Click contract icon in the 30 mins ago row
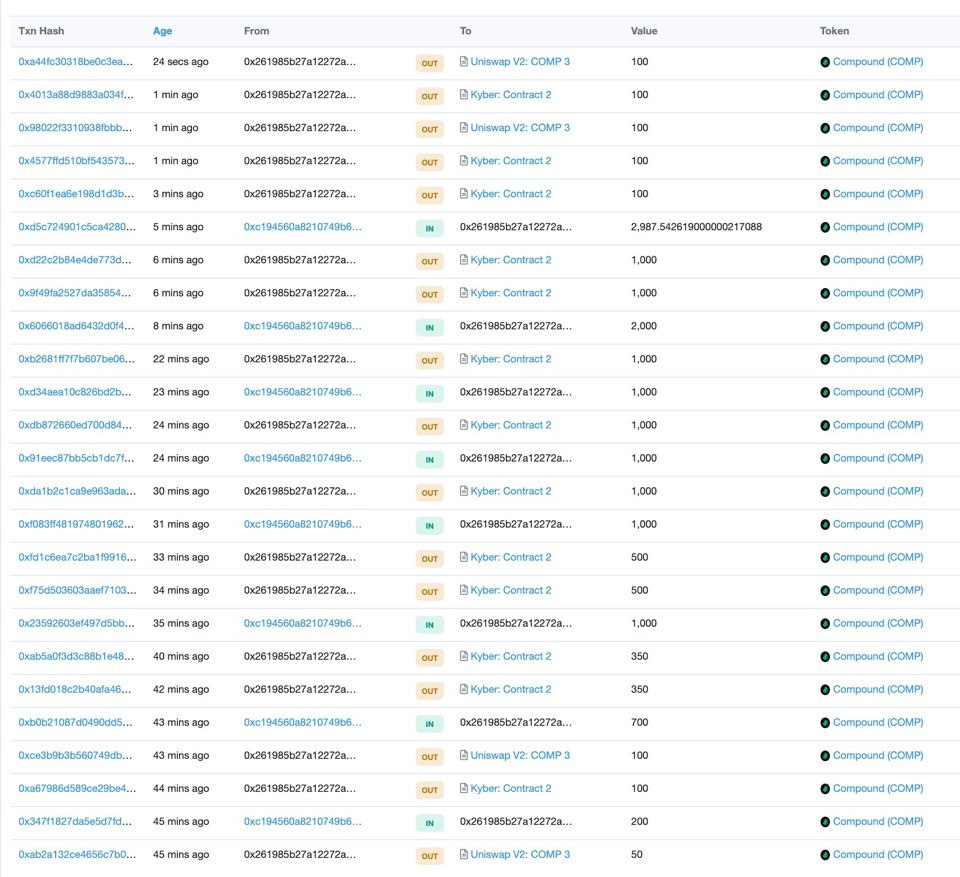 (463, 491)
